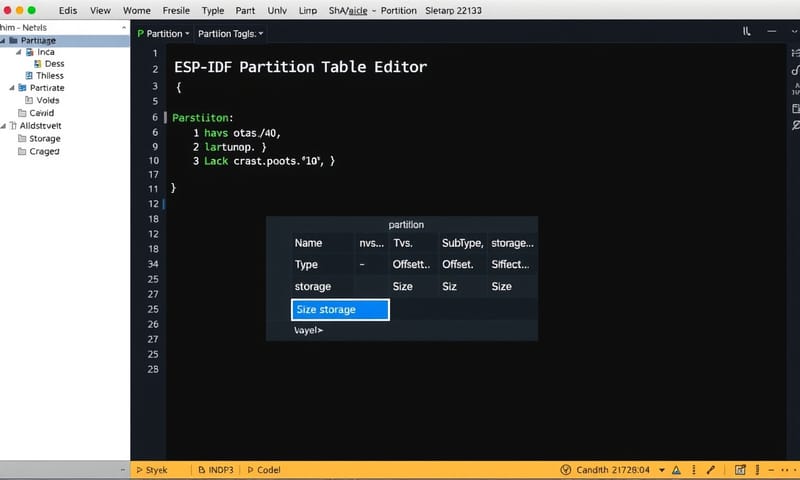Viewport: 800px width, 480px height.
Task: Click the nvs... cell in partition table
Action: (371, 243)
